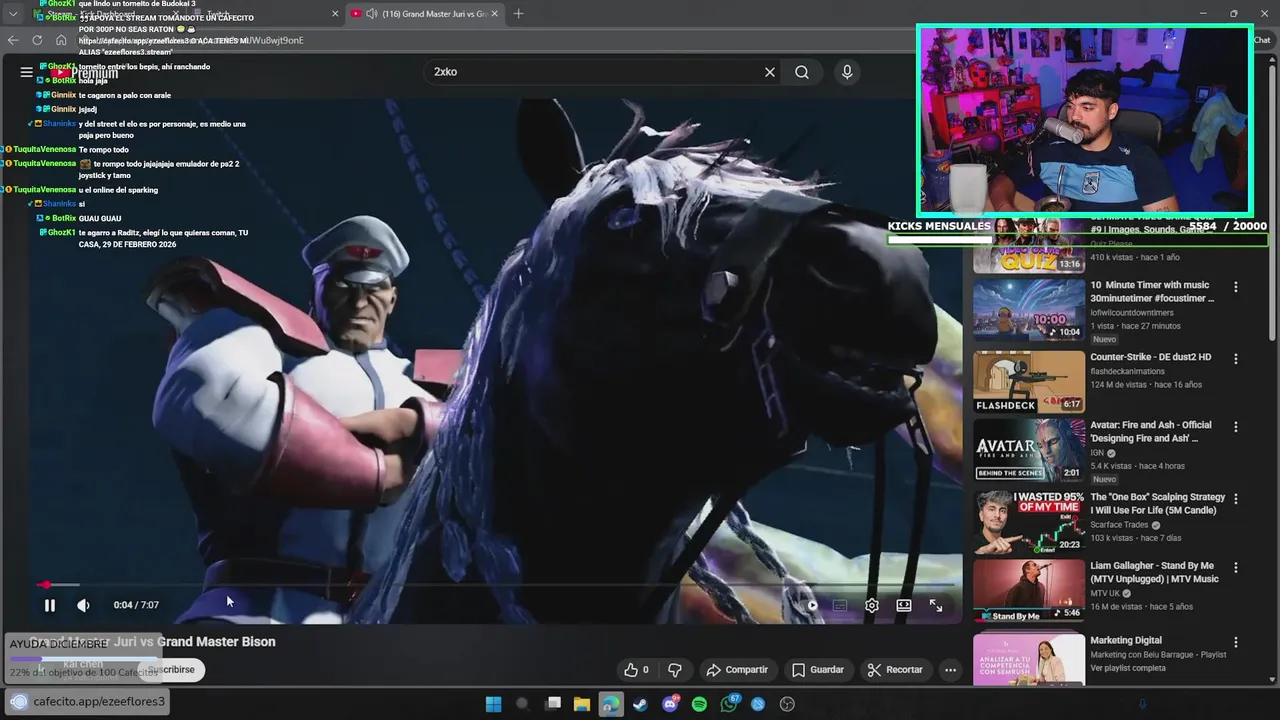Open options for One Box Scalping video
Viewport: 1280px width, 720px height.
tap(1236, 498)
